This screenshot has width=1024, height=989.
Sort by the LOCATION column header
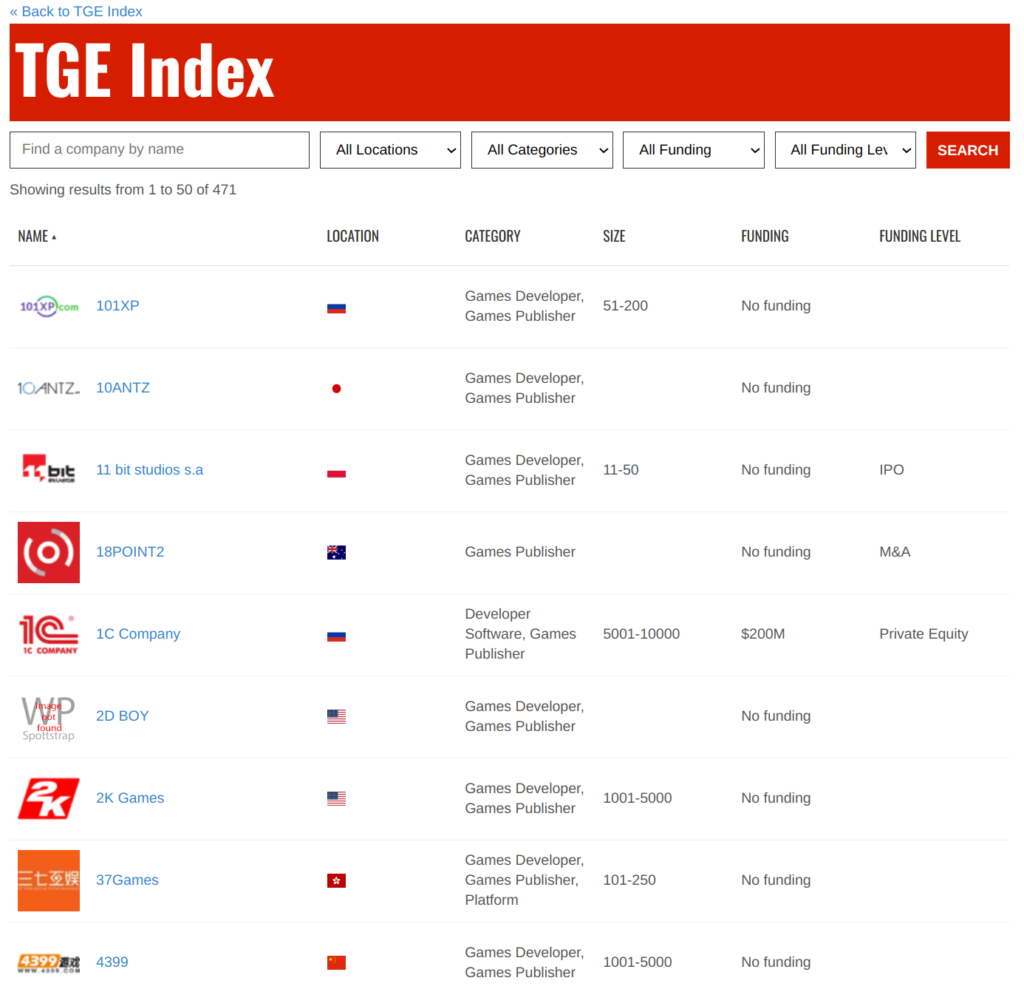[x=353, y=236]
